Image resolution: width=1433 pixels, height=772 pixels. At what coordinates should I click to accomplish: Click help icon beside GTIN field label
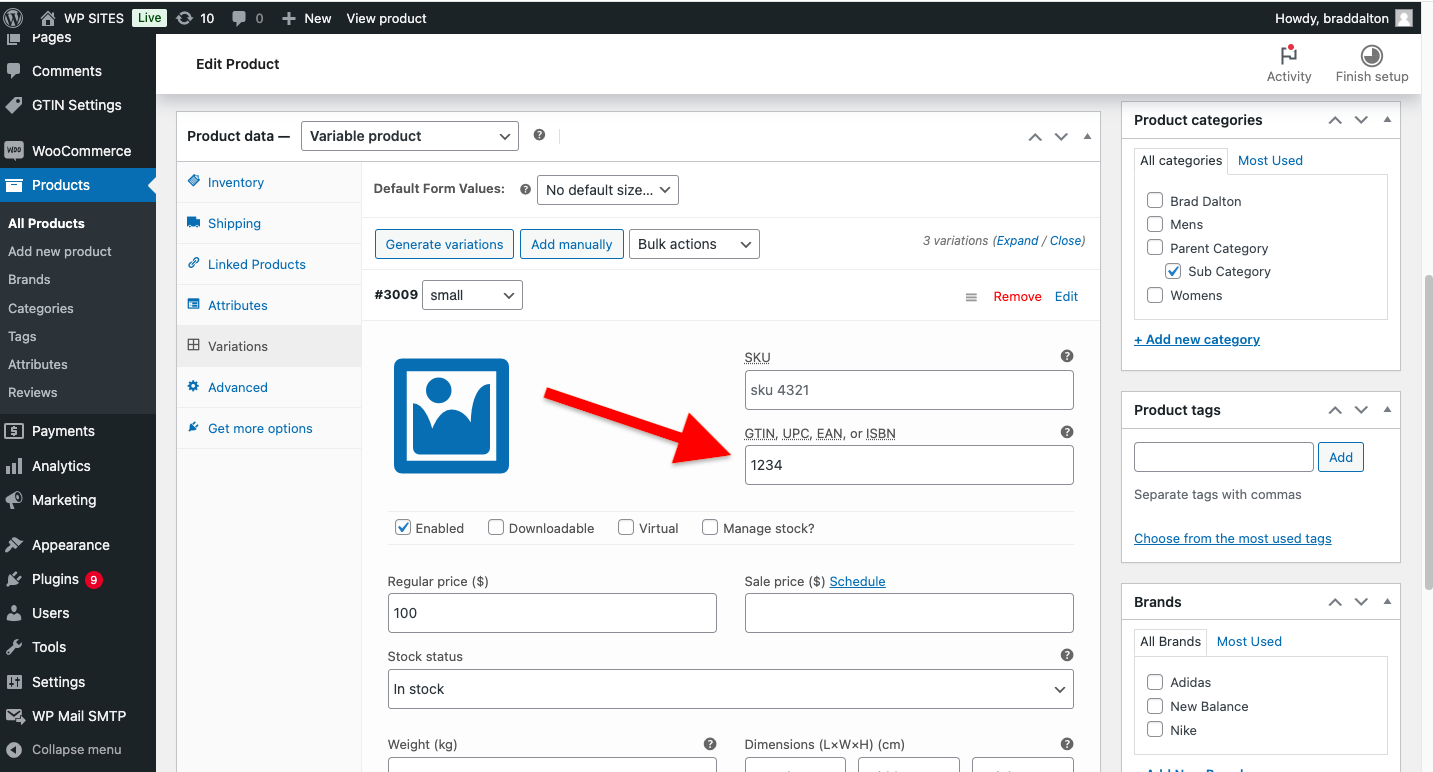click(x=1066, y=432)
